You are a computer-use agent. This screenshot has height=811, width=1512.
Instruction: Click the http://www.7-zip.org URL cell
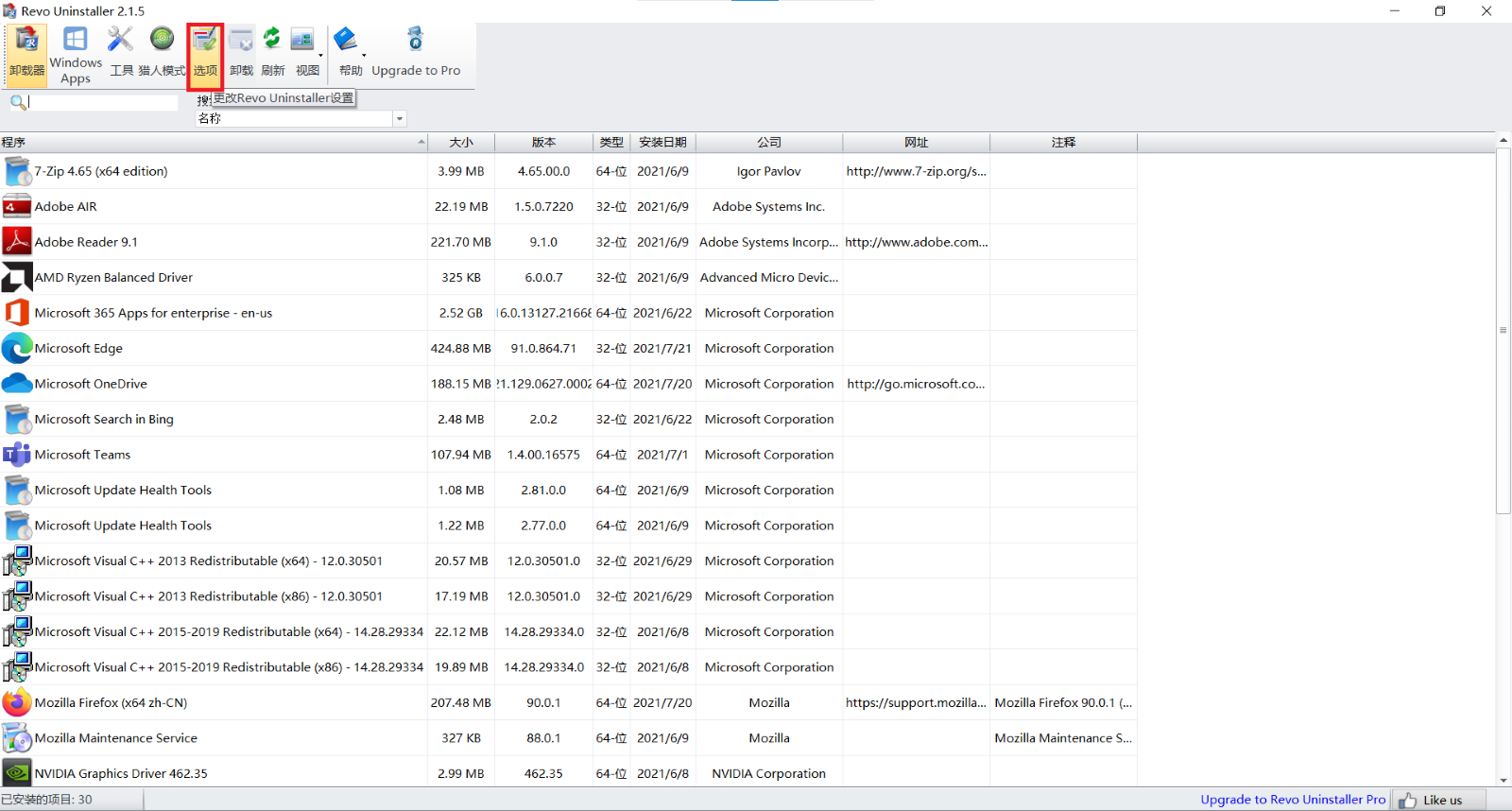pyautogui.click(x=917, y=171)
